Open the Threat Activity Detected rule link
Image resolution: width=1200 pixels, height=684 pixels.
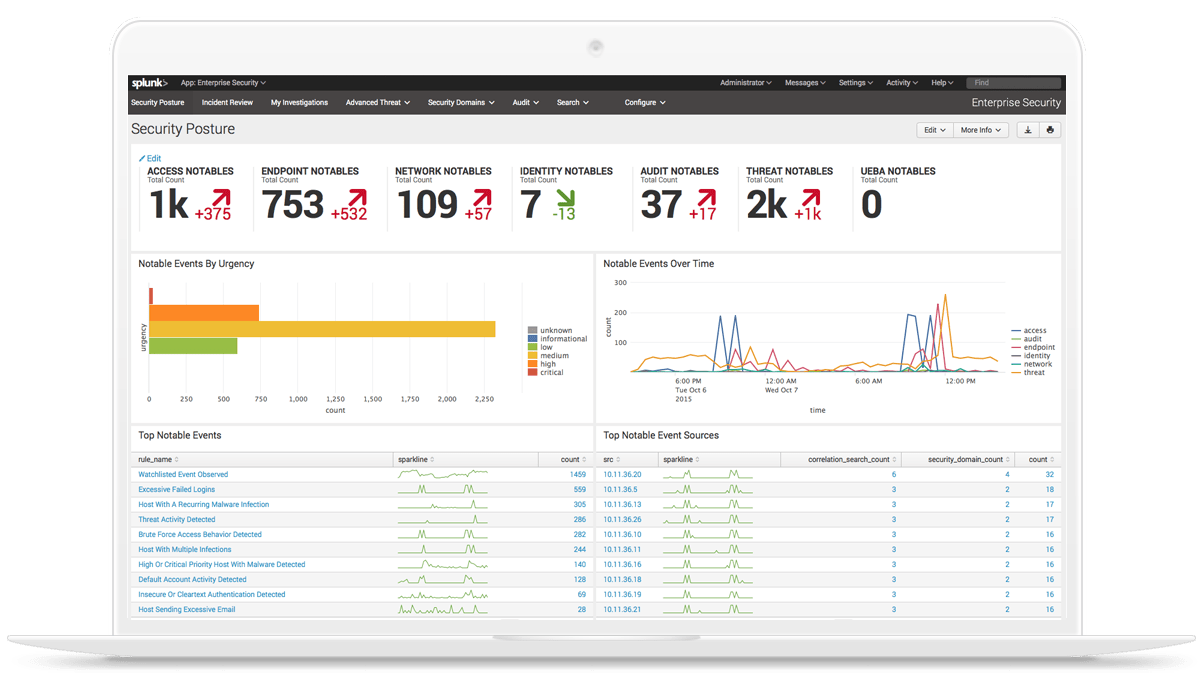(176, 519)
